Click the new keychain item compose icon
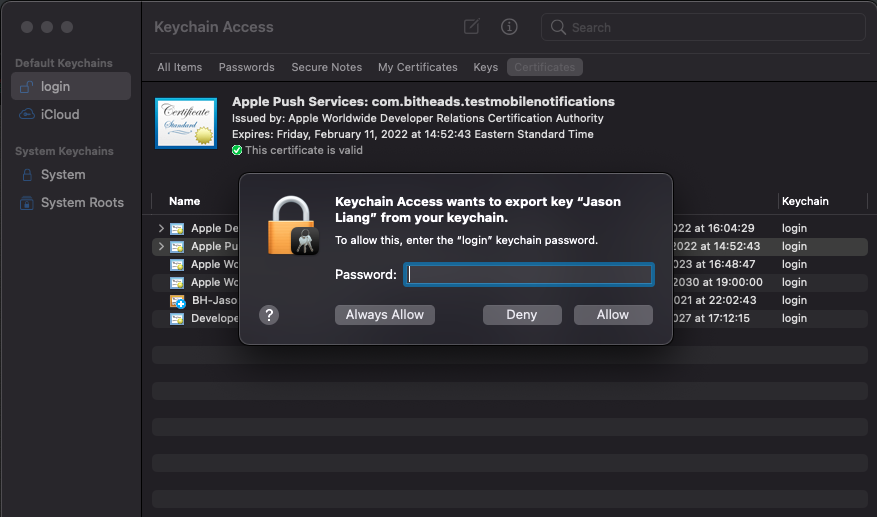Image resolution: width=877 pixels, height=517 pixels. (x=471, y=26)
